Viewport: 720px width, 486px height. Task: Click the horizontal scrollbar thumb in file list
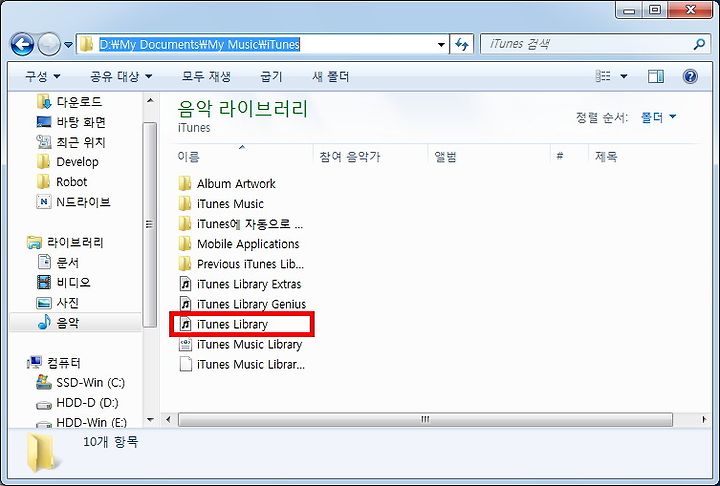pos(425,419)
